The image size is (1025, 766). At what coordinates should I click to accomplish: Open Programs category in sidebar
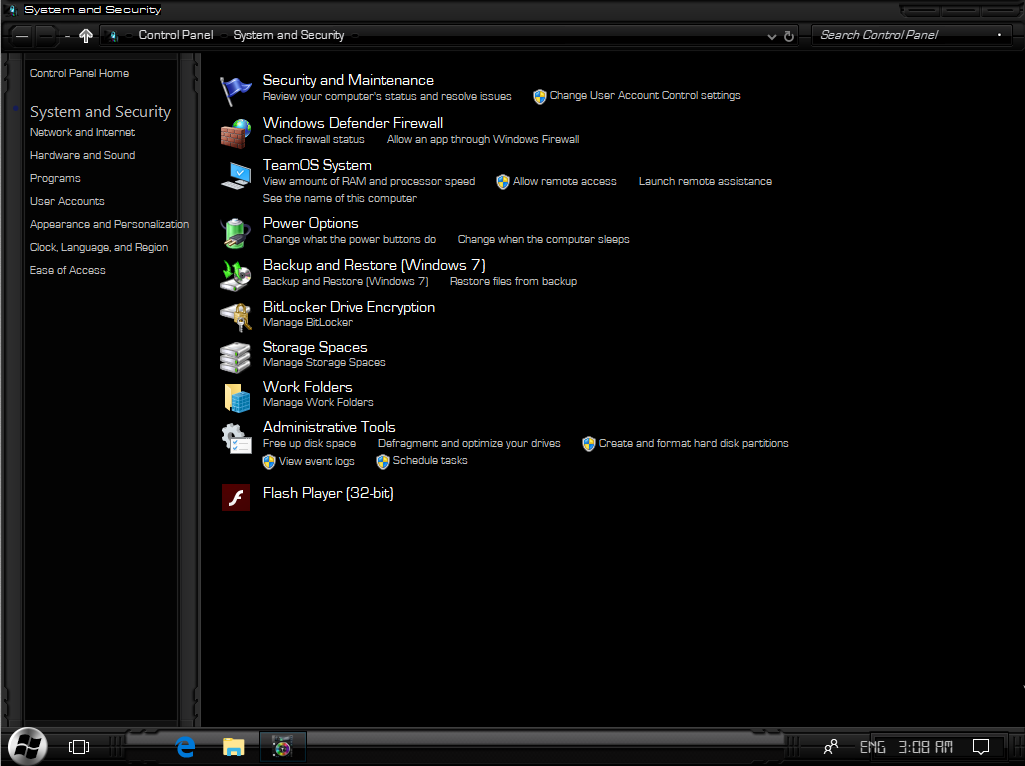(55, 178)
